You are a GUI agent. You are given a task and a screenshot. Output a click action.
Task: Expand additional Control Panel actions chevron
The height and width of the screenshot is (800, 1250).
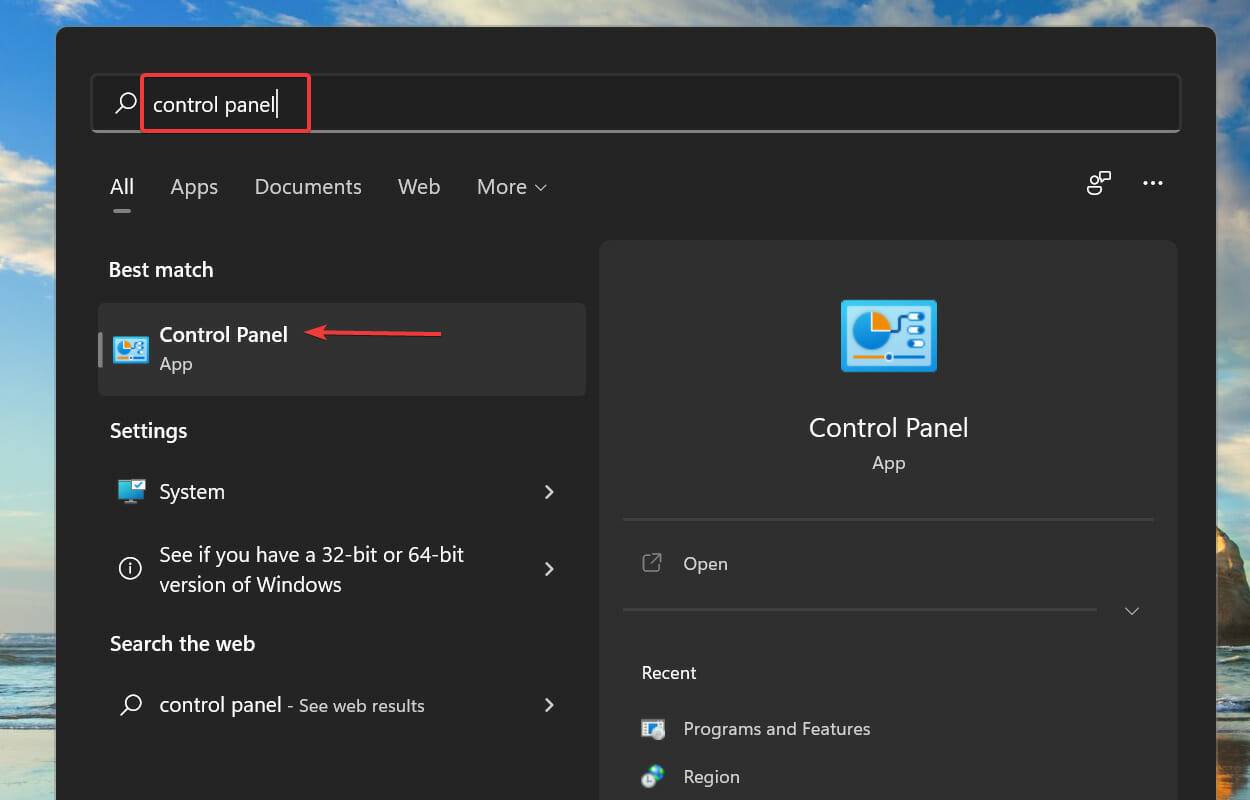tap(1131, 610)
